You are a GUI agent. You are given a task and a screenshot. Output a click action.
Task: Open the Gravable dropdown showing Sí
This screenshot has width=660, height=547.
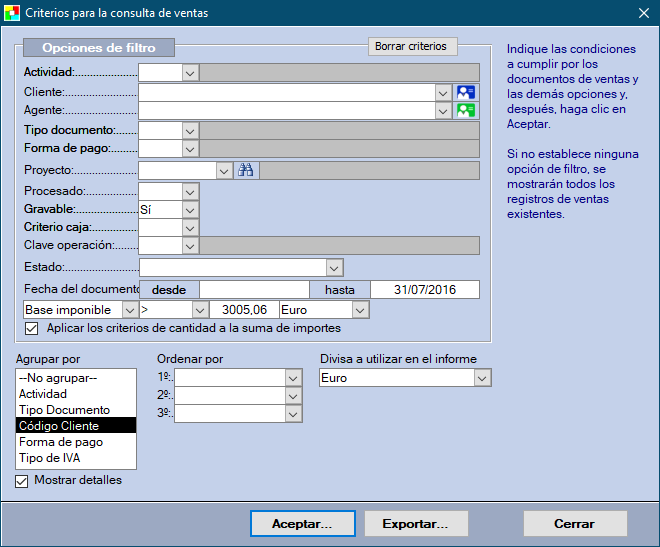pyautogui.click(x=189, y=210)
